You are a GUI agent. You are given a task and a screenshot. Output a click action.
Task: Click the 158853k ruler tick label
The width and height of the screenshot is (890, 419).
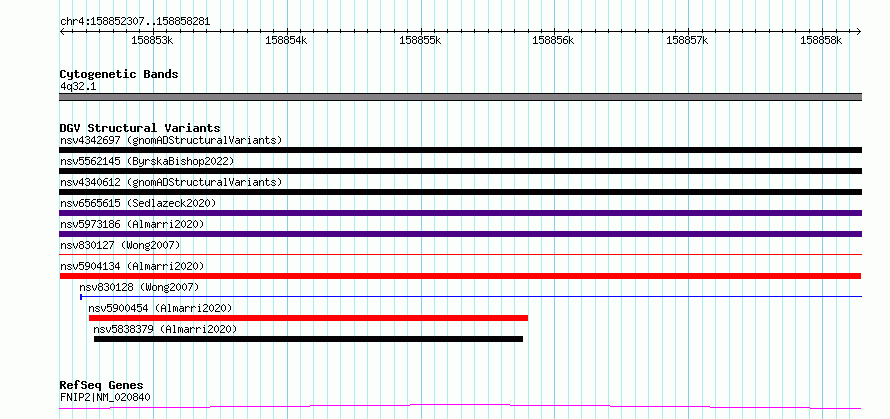click(x=152, y=40)
